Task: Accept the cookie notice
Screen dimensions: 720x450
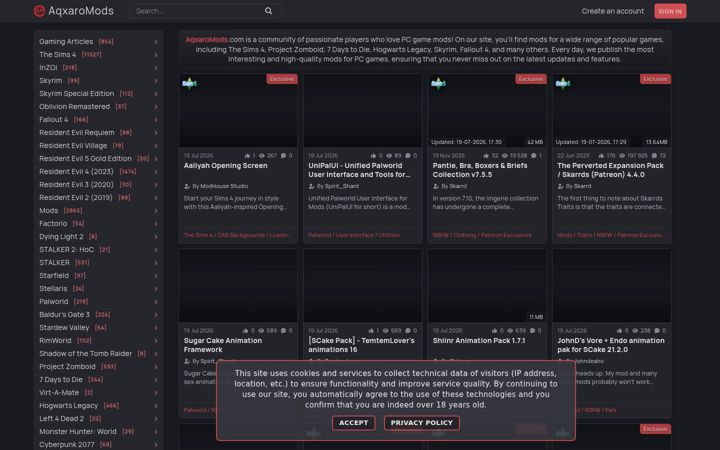Action: (x=354, y=423)
